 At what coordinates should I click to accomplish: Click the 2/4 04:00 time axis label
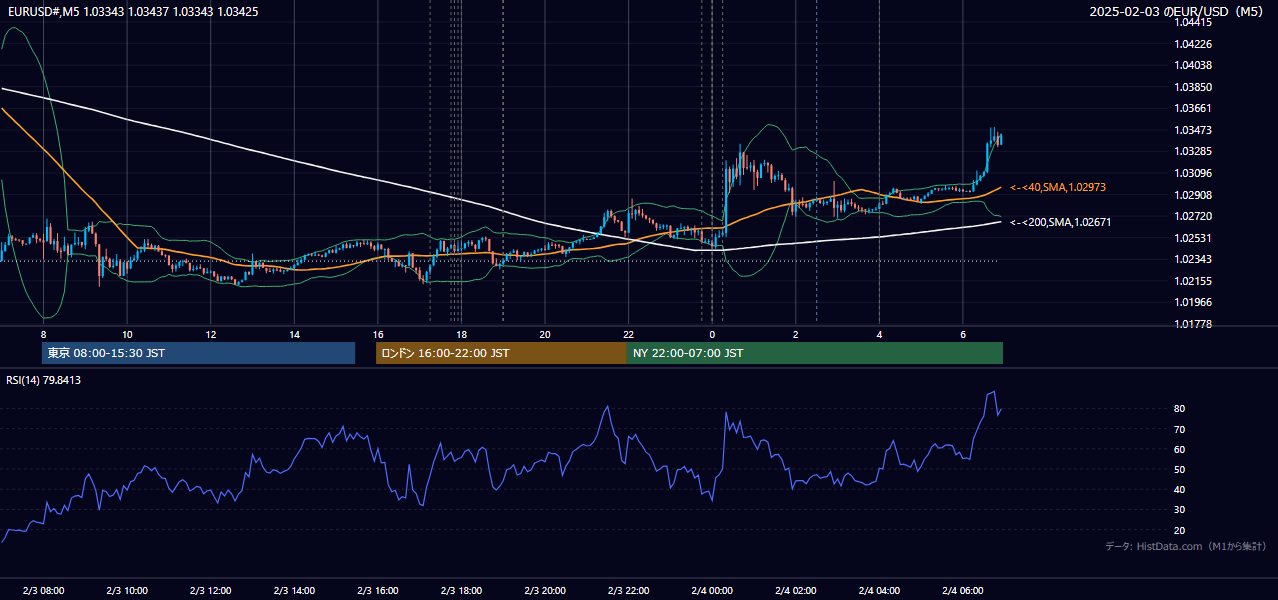click(879, 590)
